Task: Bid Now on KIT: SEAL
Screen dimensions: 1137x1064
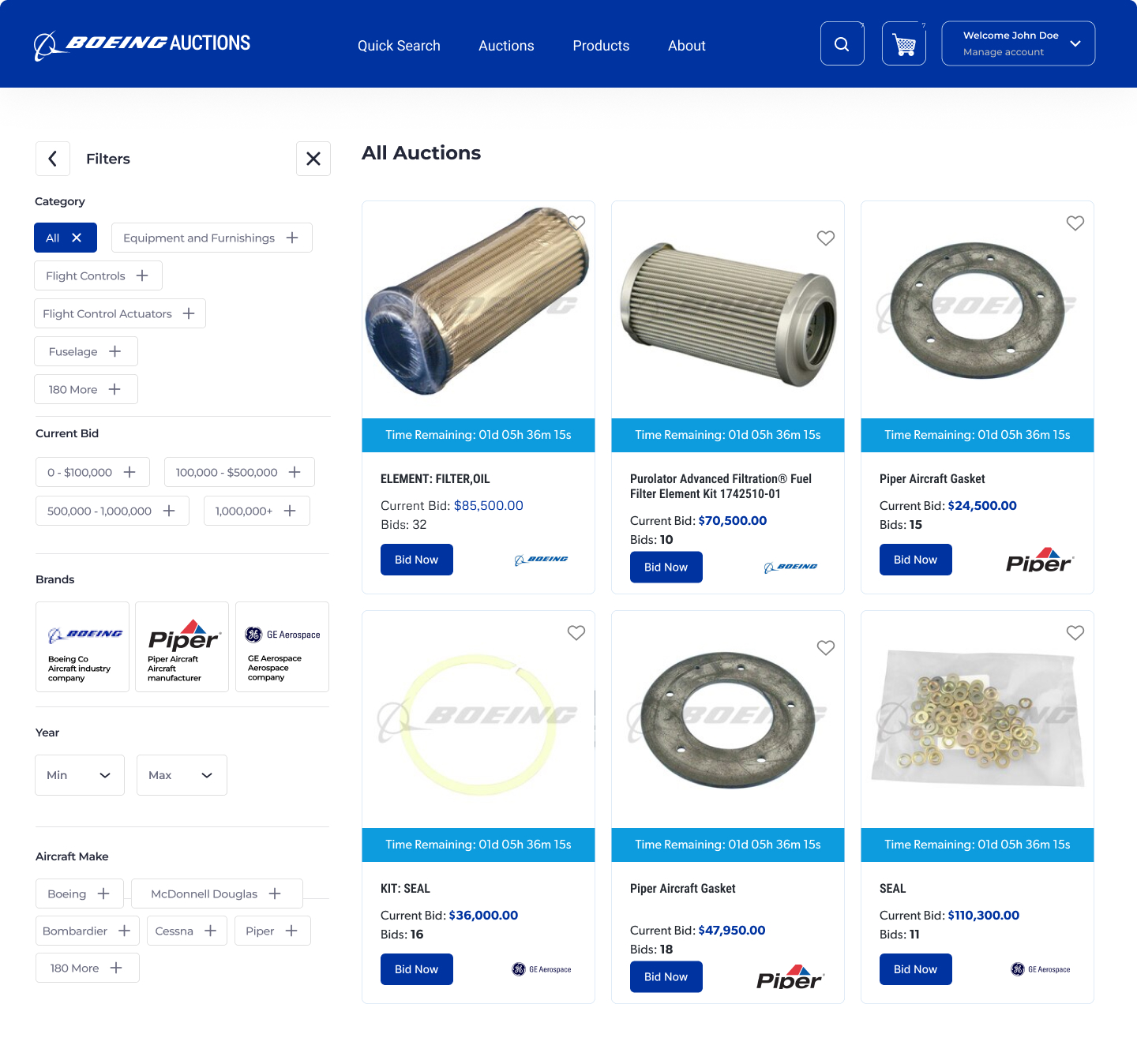Action: 417,969
